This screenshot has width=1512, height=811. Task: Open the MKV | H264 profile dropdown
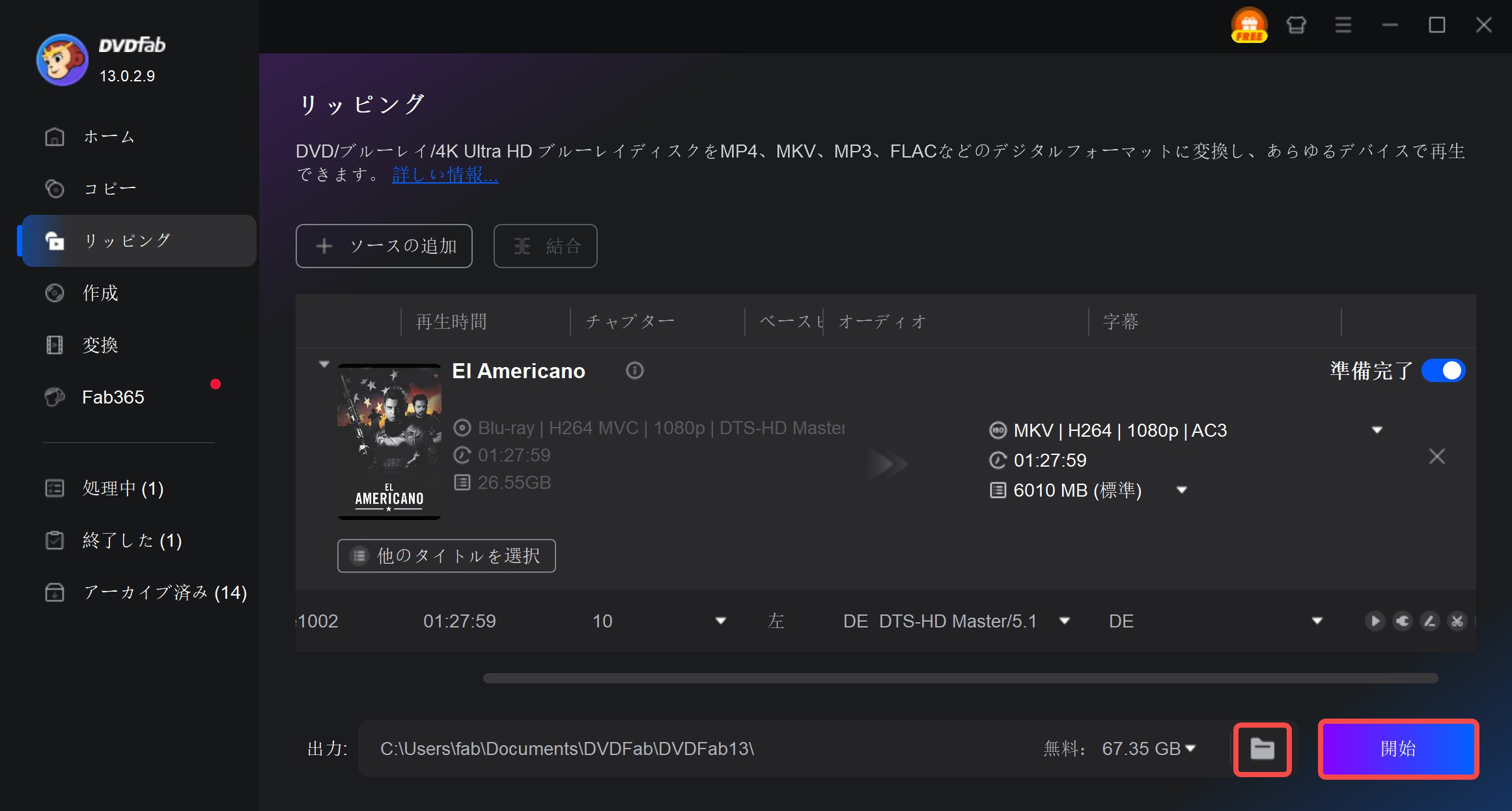(x=1377, y=430)
